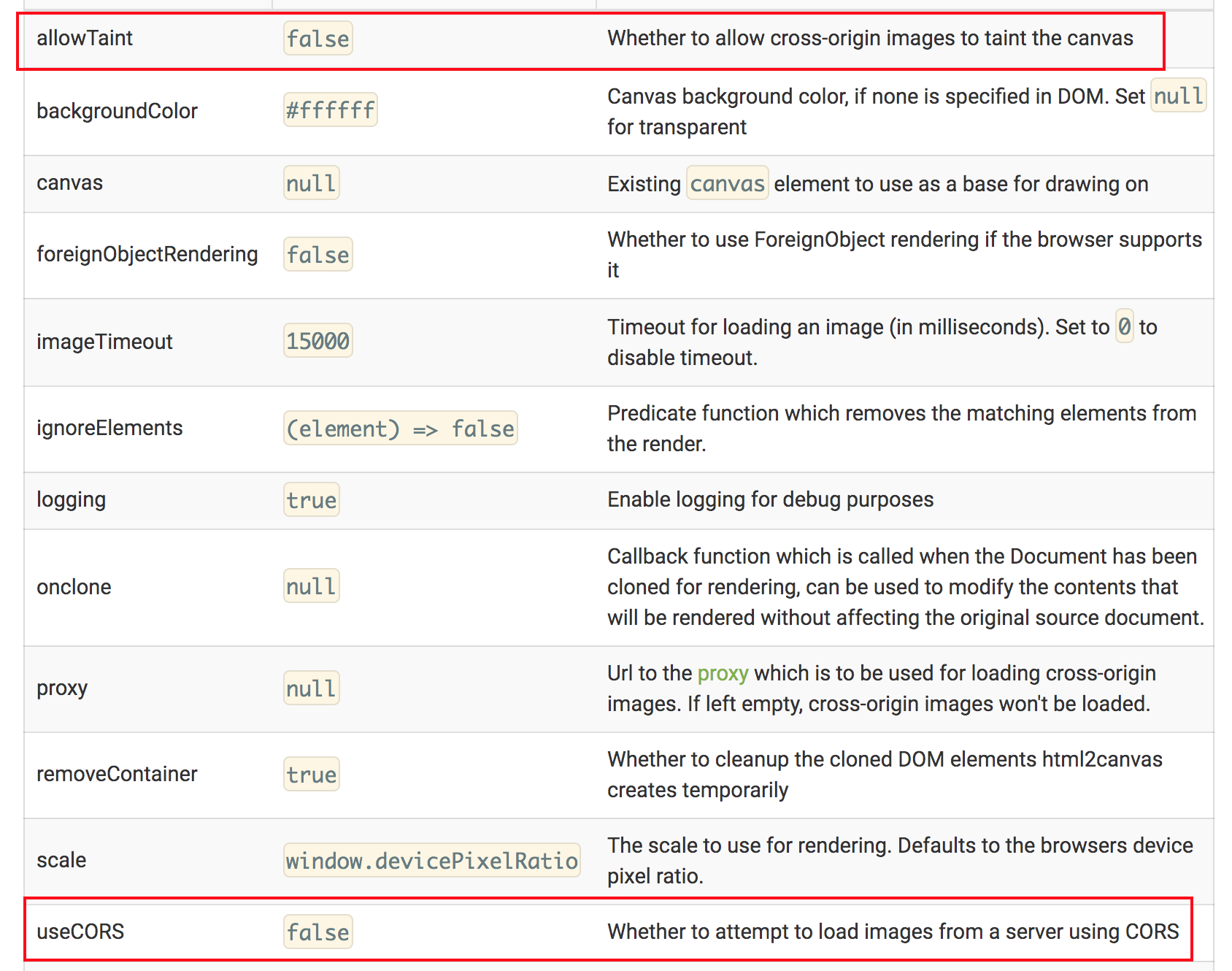Click the imageTimeout option name
The height and width of the screenshot is (971, 1232).
[x=104, y=342]
